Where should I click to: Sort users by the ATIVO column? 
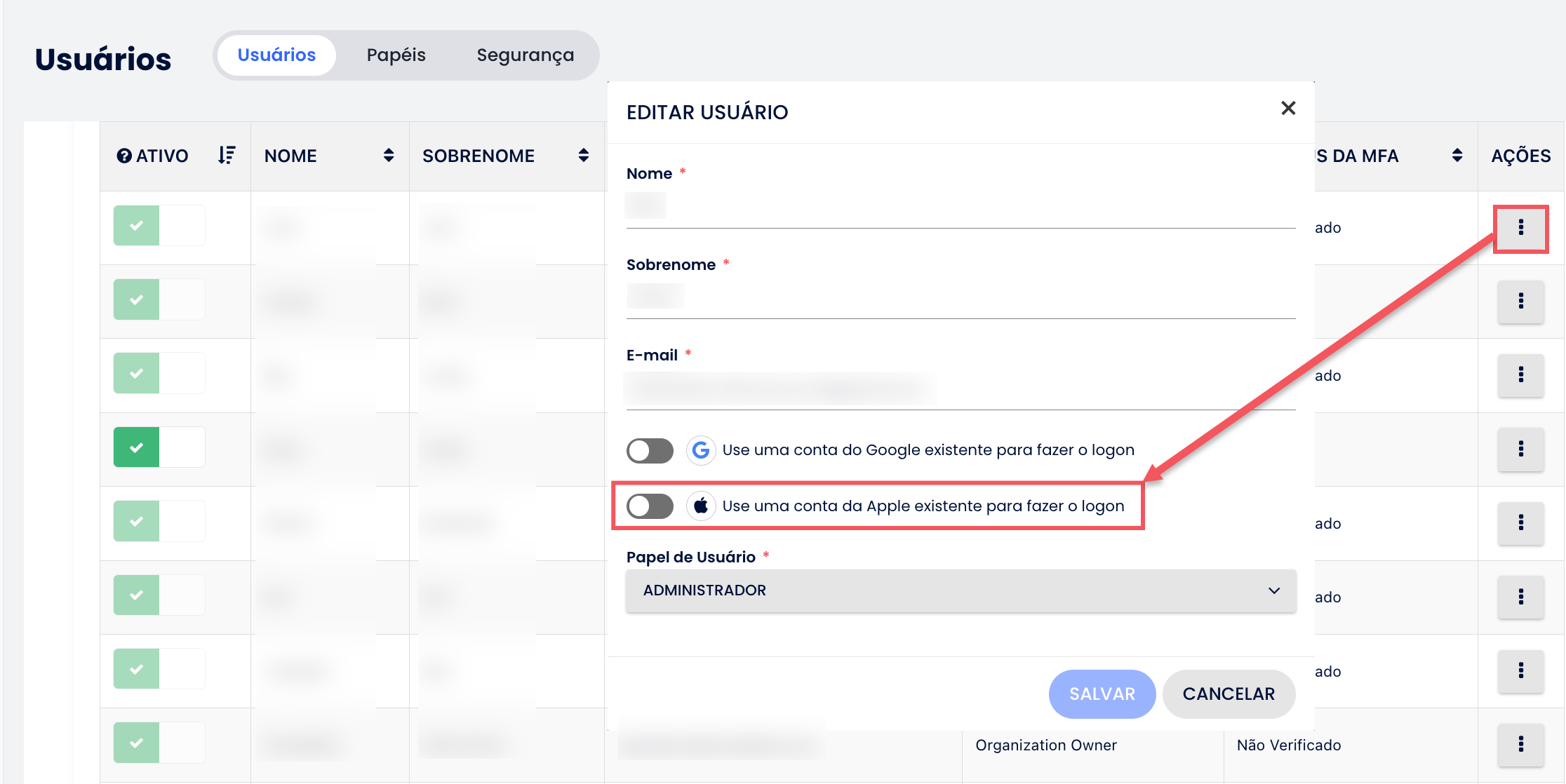pos(226,156)
